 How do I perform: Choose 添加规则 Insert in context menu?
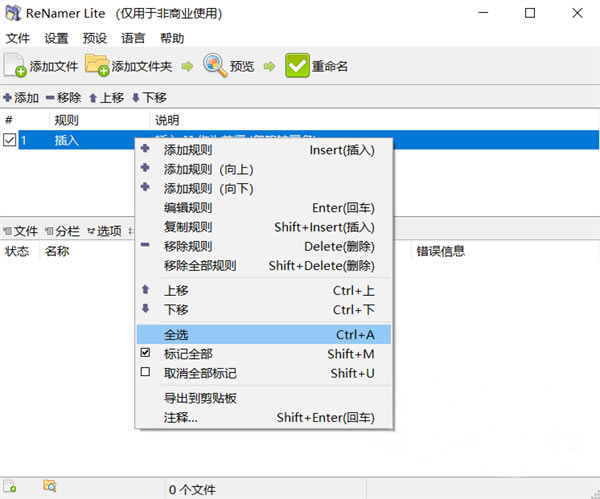point(264,150)
